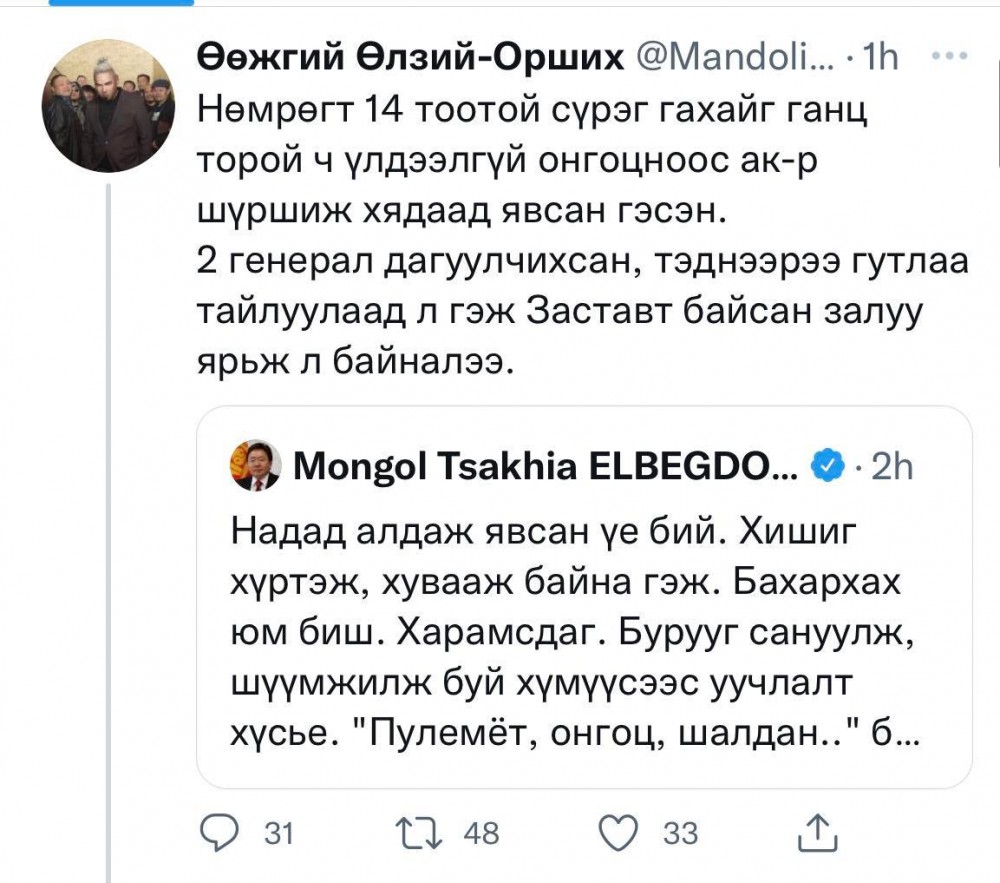
Task: Open ELBEGDORJ's small avatar in quoted tweet
Action: 255,465
